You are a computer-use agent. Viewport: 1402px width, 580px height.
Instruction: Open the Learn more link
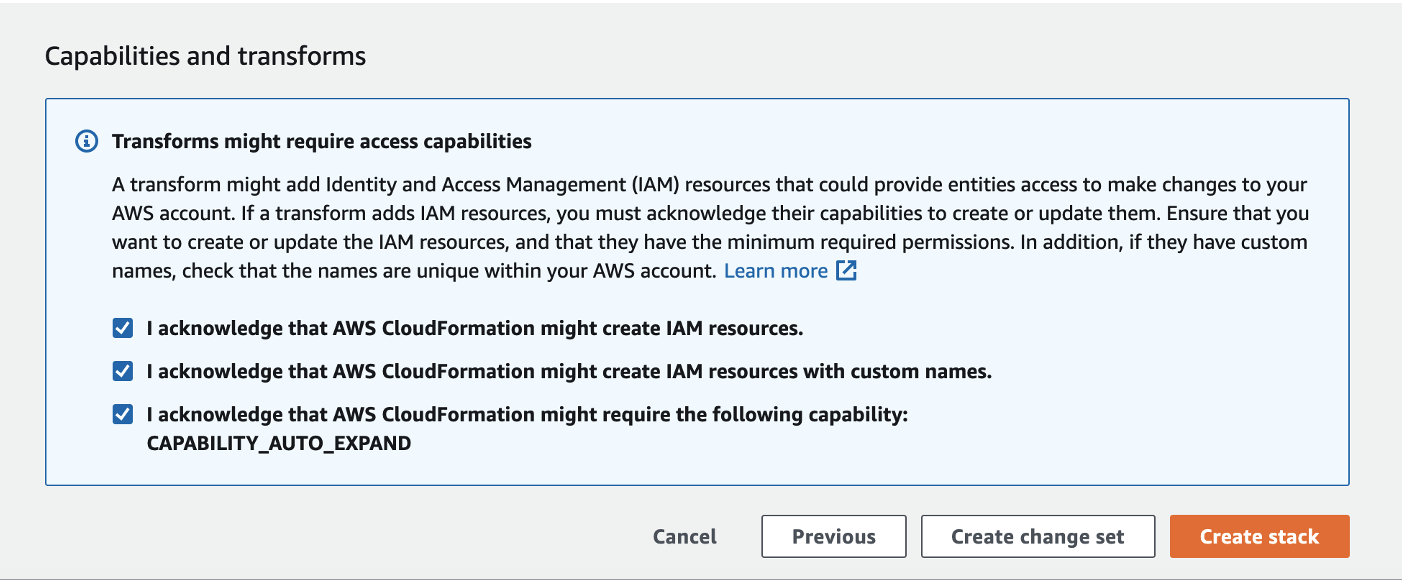[x=775, y=271]
